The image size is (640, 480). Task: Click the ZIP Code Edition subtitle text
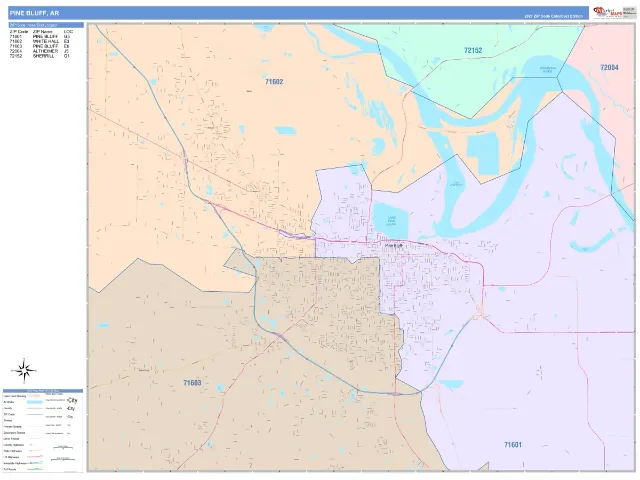click(x=553, y=16)
